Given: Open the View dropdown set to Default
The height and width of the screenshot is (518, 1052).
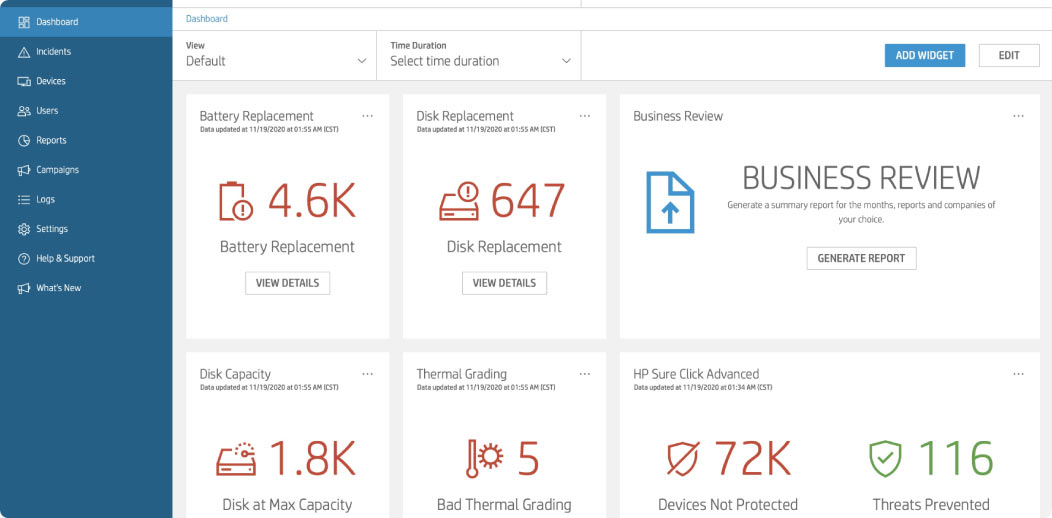Looking at the screenshot, I should coord(277,60).
